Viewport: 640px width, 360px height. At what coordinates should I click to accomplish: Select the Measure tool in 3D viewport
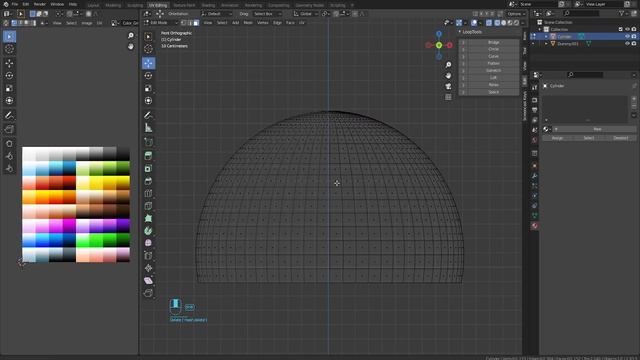coord(148,128)
